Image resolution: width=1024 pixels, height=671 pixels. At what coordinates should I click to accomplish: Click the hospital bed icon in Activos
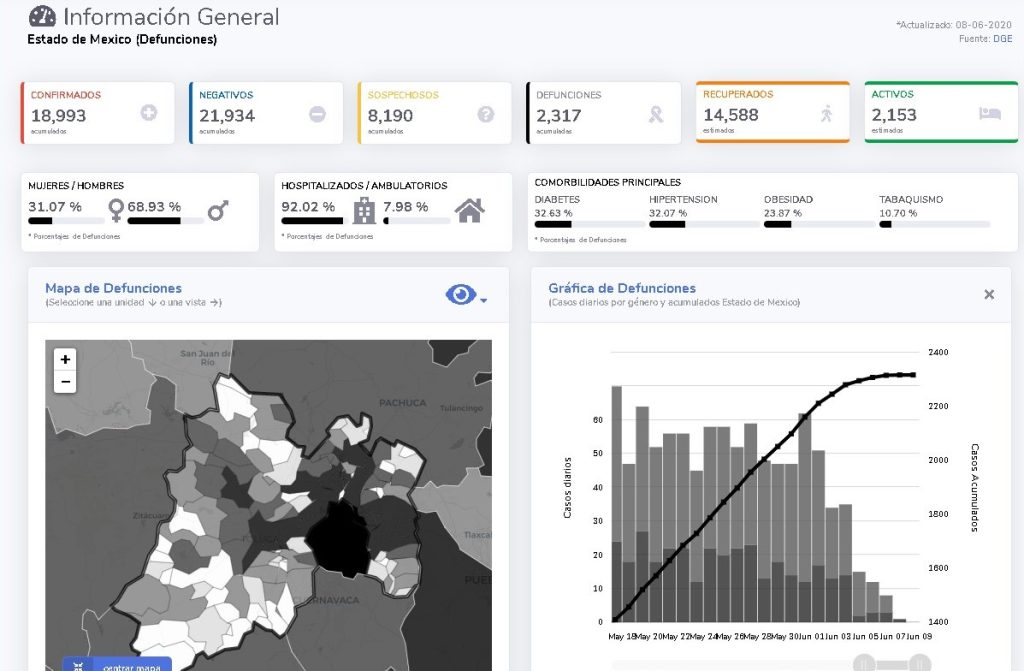coord(989,113)
